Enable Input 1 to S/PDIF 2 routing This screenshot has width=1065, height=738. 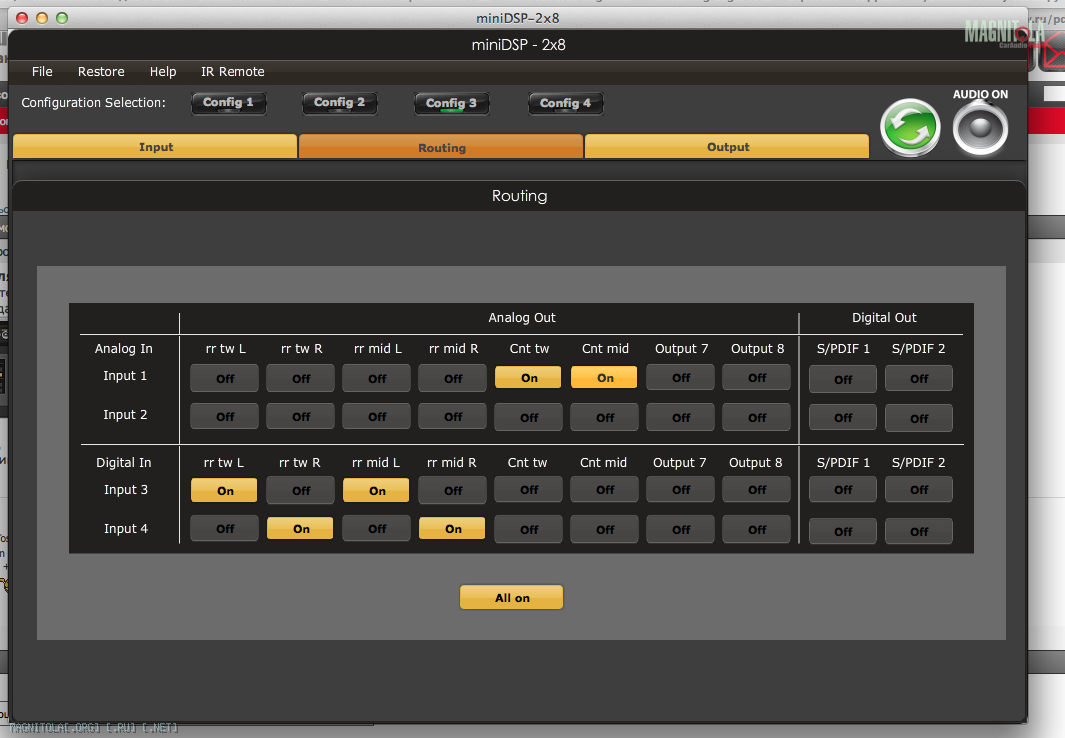point(919,378)
